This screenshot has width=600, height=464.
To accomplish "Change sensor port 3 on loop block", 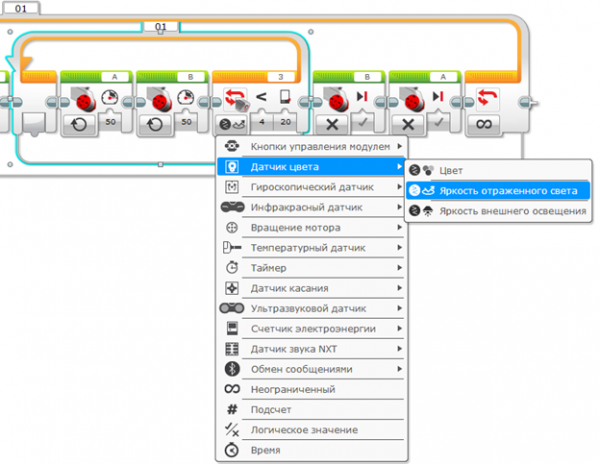I will click(x=280, y=77).
